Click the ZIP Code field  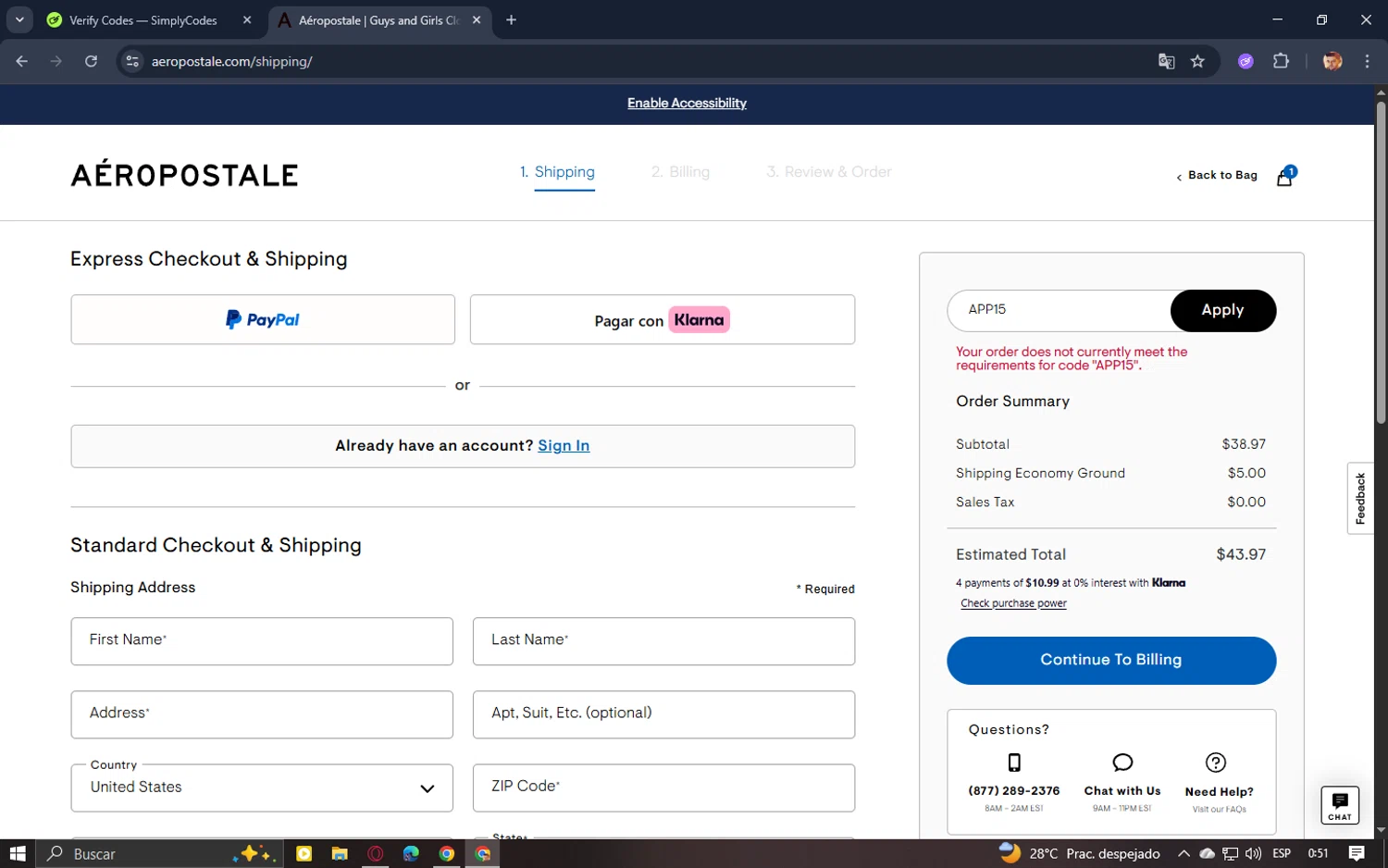(663, 787)
